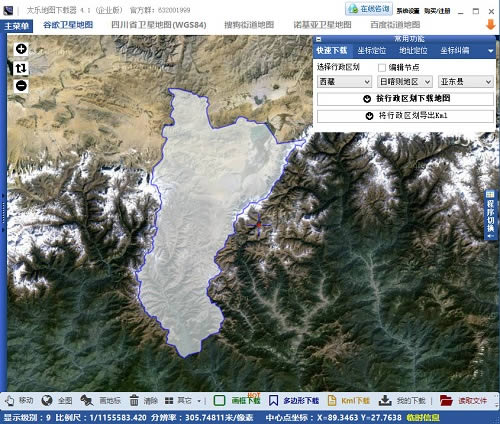Open the 主菜单 main menu

pyautogui.click(x=16, y=26)
